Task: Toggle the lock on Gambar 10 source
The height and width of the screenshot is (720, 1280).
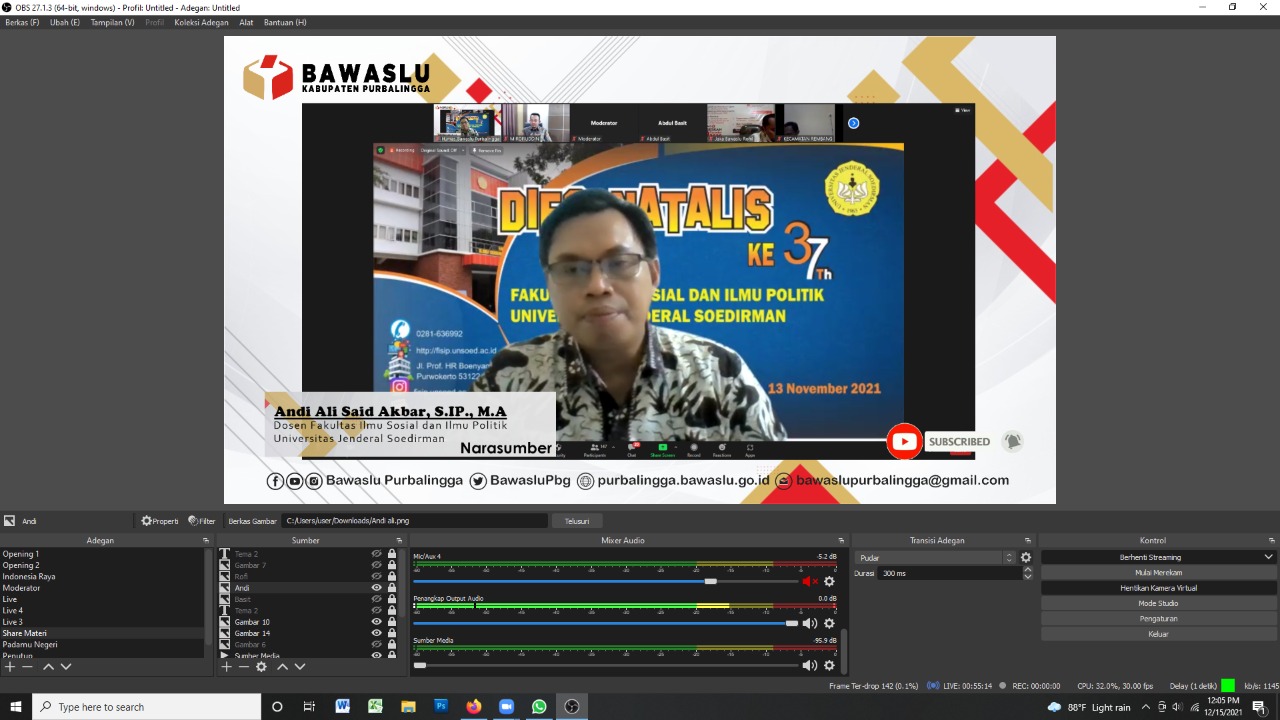Action: [392, 622]
